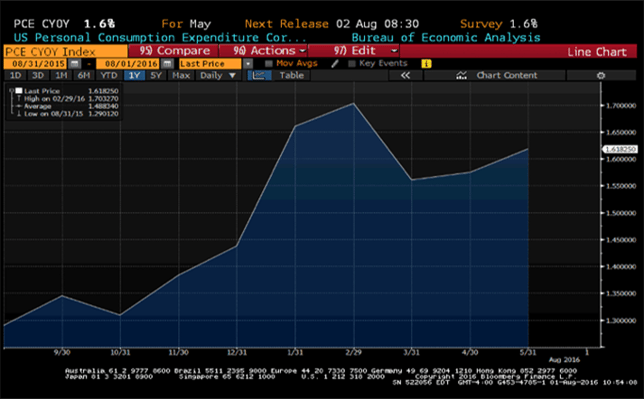Click the Compare button
Screen dimensions: 644x399
coord(174,51)
